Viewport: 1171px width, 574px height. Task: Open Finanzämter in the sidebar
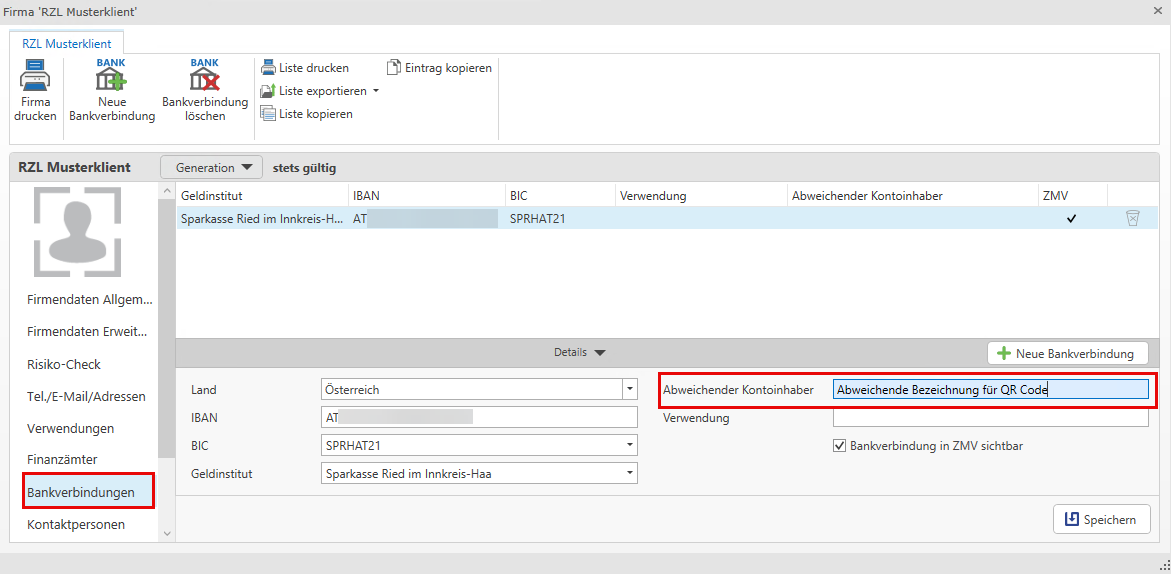click(x=62, y=460)
